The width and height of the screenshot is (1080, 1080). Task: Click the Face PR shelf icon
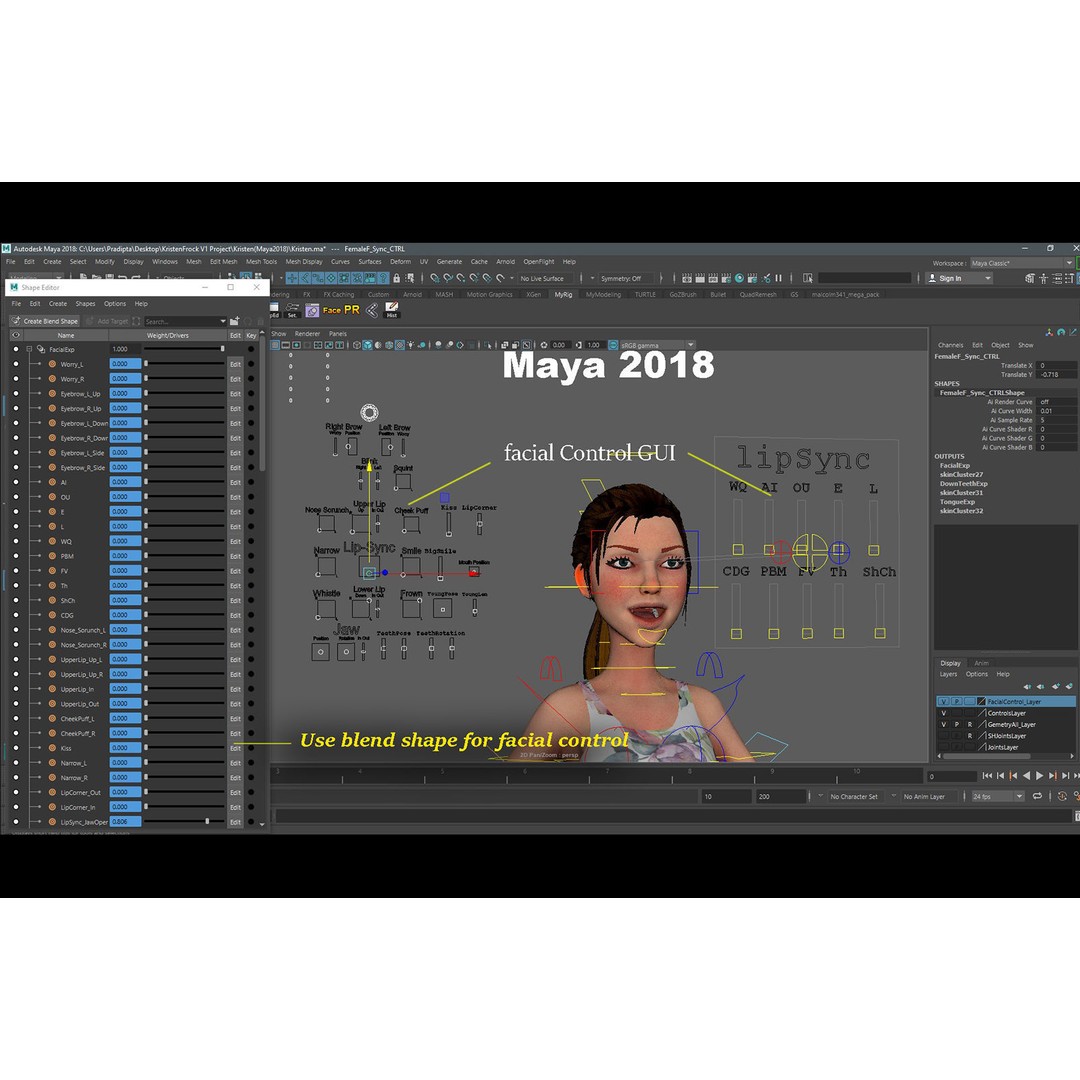(x=341, y=310)
